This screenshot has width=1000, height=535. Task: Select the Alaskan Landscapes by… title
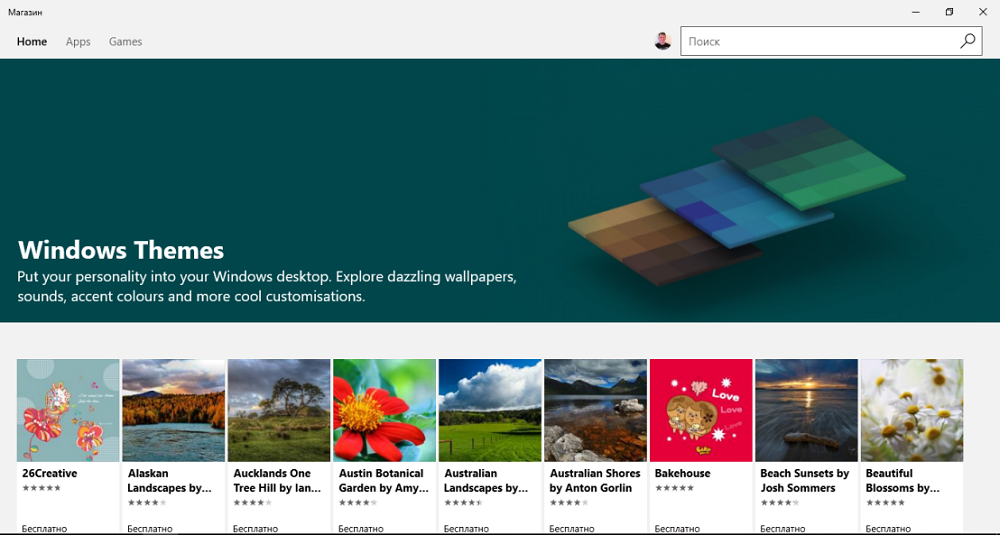click(x=169, y=480)
